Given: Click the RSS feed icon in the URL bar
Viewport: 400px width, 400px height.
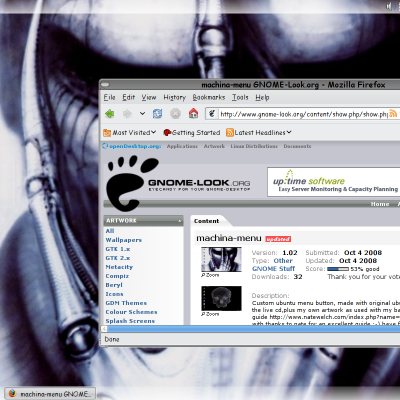Looking at the screenshot, I should (x=393, y=114).
